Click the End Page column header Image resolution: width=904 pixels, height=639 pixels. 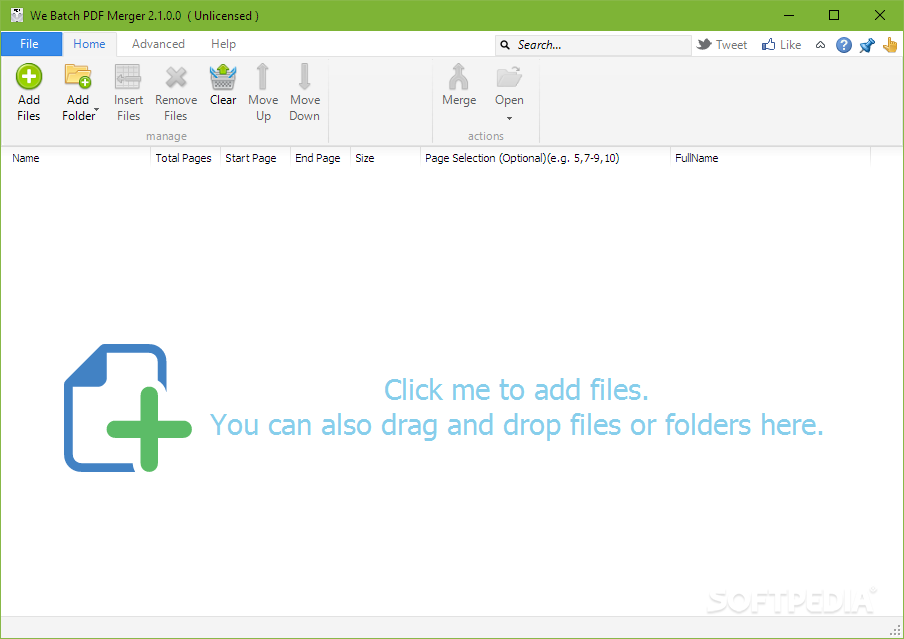click(x=318, y=158)
